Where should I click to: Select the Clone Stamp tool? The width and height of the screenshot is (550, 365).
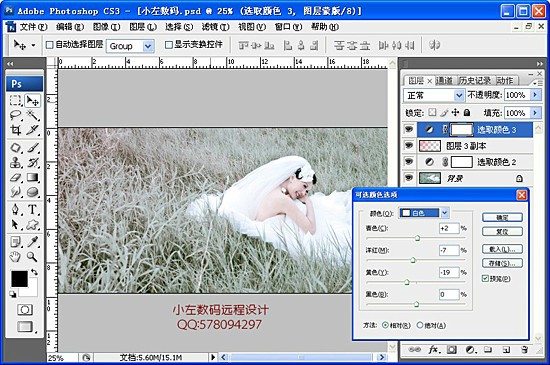tap(16, 162)
